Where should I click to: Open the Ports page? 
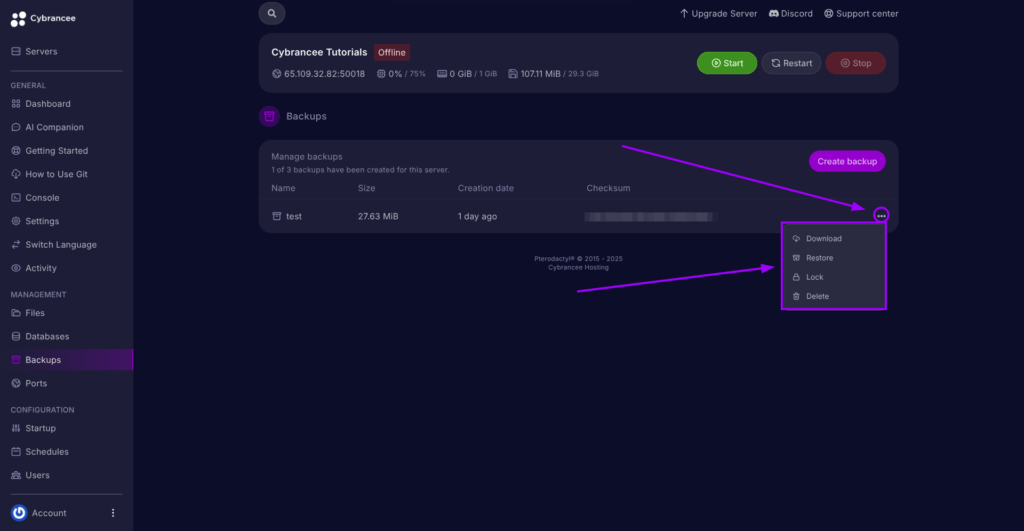click(x=29, y=384)
